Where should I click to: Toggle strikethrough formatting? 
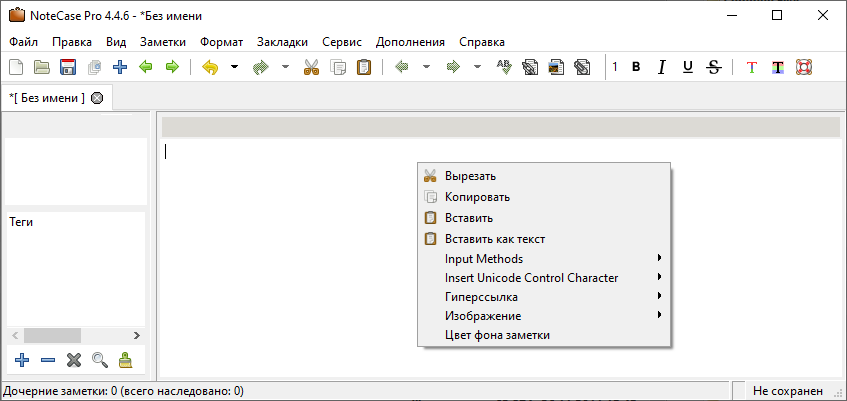click(x=714, y=68)
